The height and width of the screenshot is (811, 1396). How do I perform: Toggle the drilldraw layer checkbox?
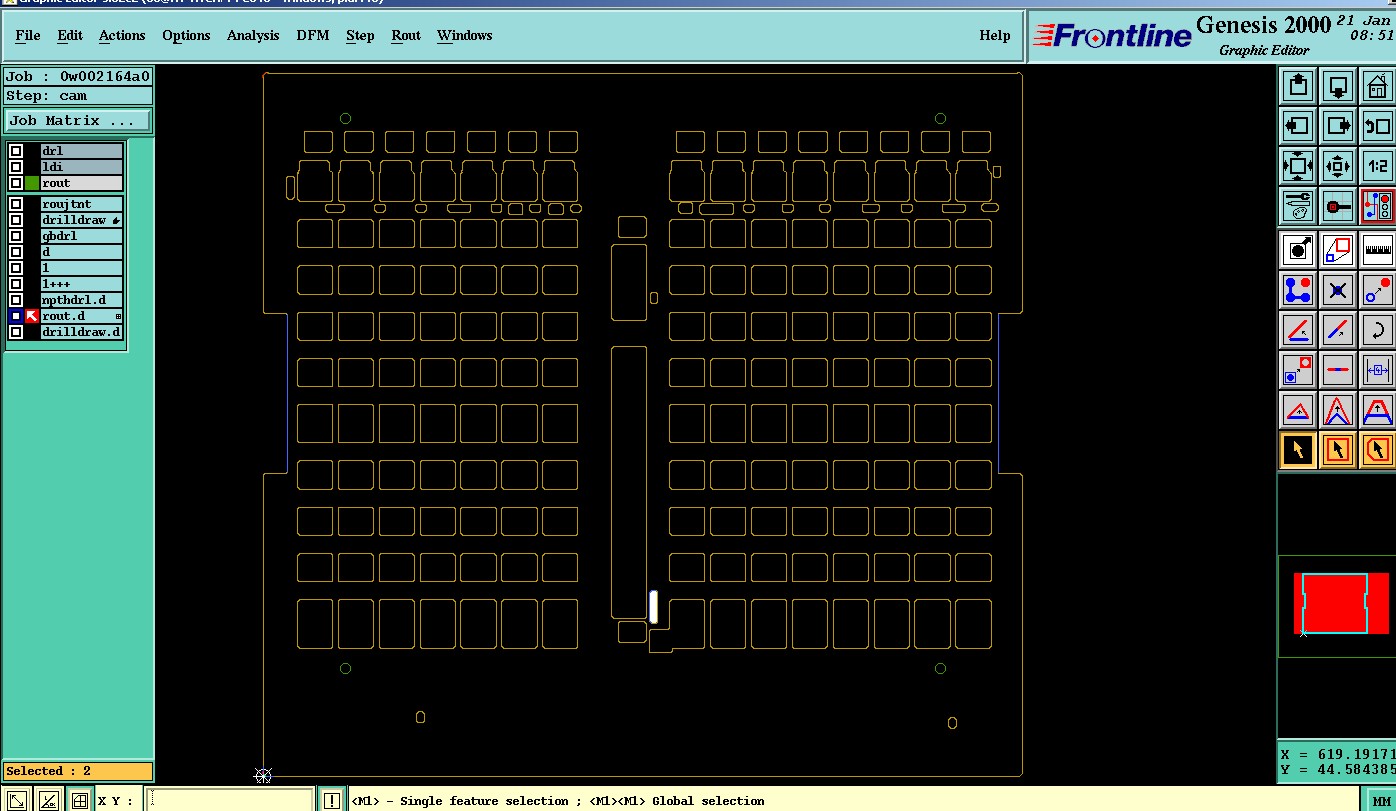pos(16,220)
